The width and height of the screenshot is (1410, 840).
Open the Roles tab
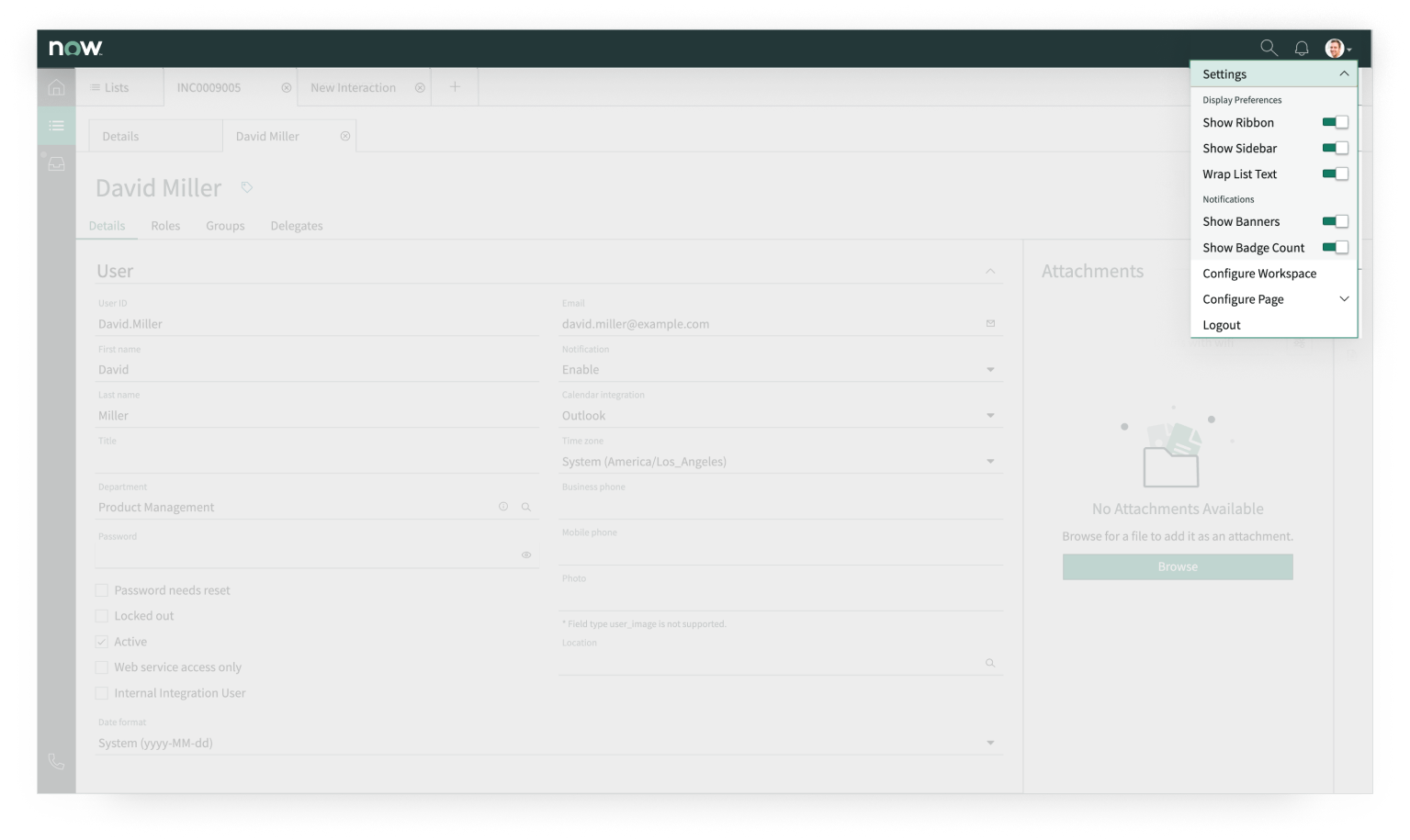tap(165, 226)
